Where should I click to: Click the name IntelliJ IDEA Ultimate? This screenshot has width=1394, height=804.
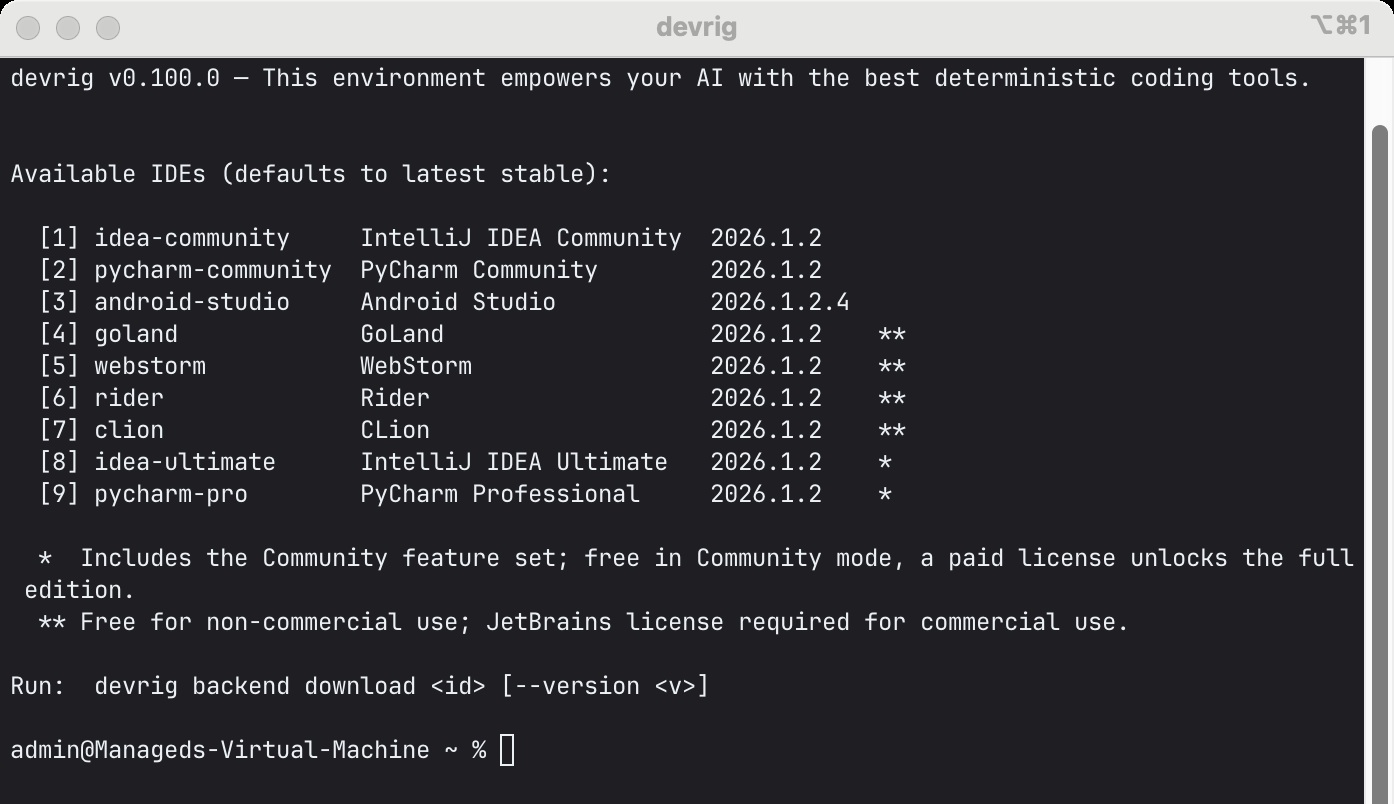pyautogui.click(x=514, y=462)
